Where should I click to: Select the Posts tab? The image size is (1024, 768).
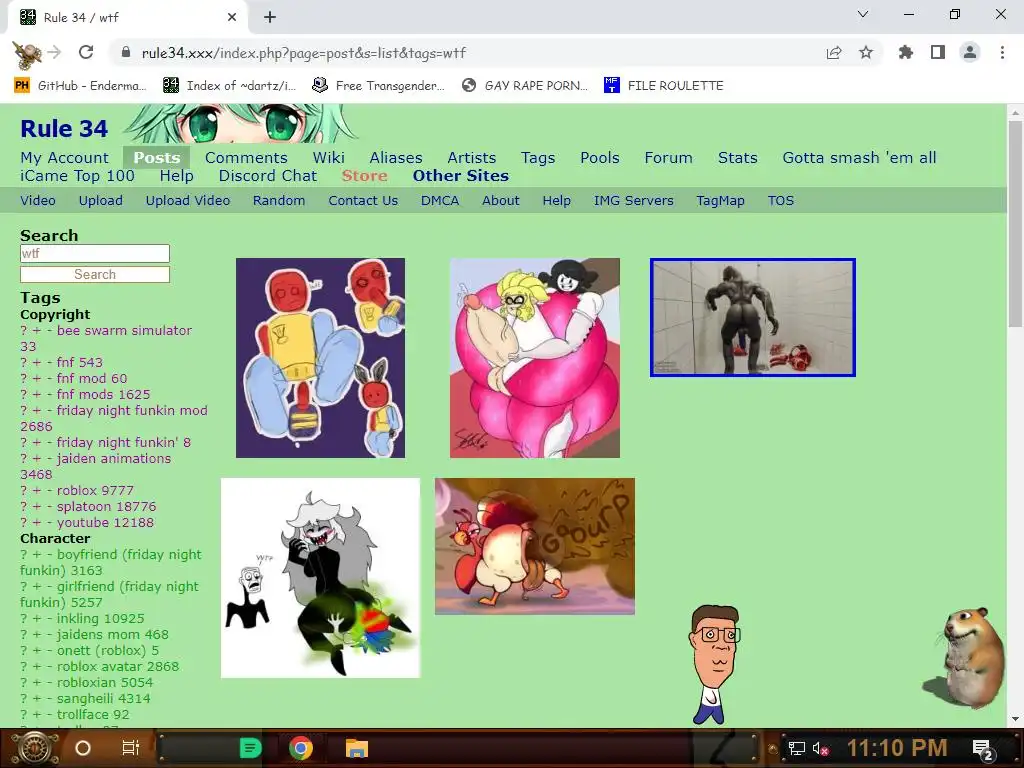pyautogui.click(x=157, y=157)
